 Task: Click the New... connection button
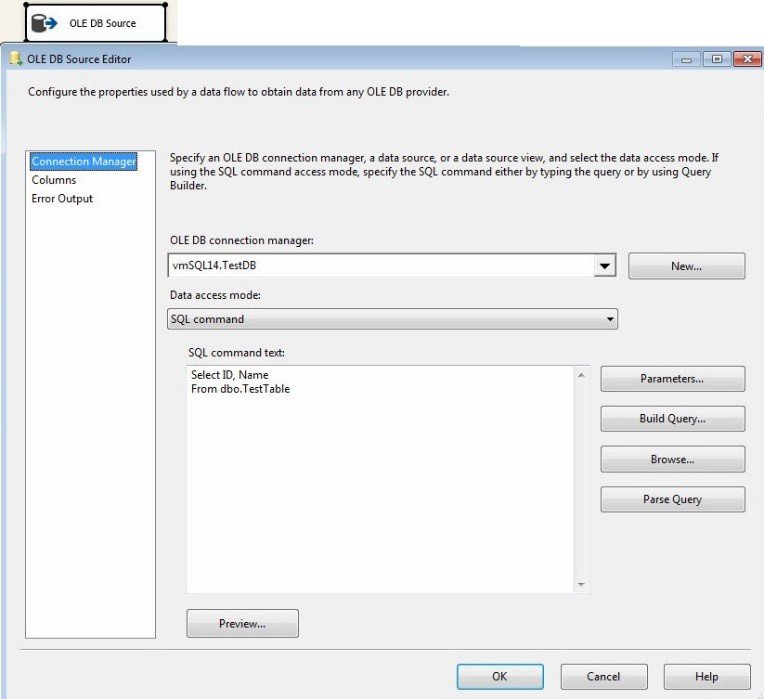tap(687, 266)
